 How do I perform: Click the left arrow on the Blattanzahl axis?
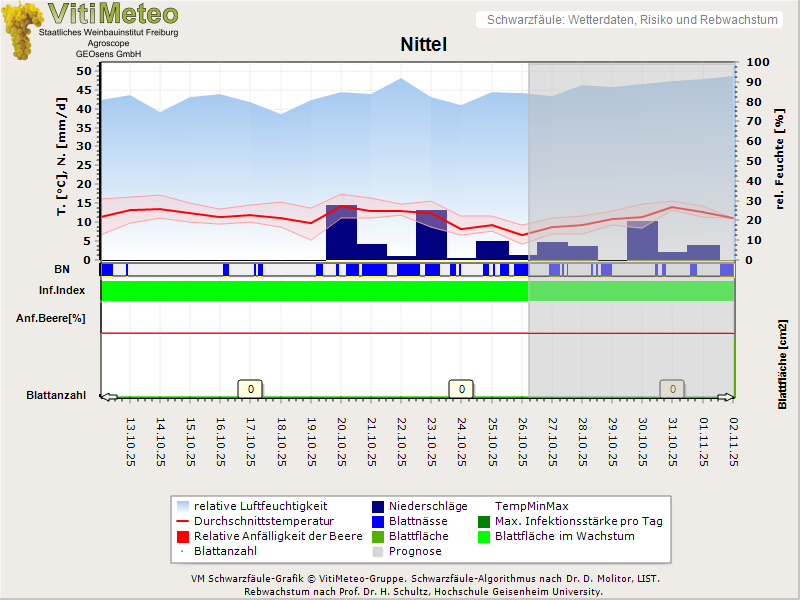pyautogui.click(x=109, y=397)
